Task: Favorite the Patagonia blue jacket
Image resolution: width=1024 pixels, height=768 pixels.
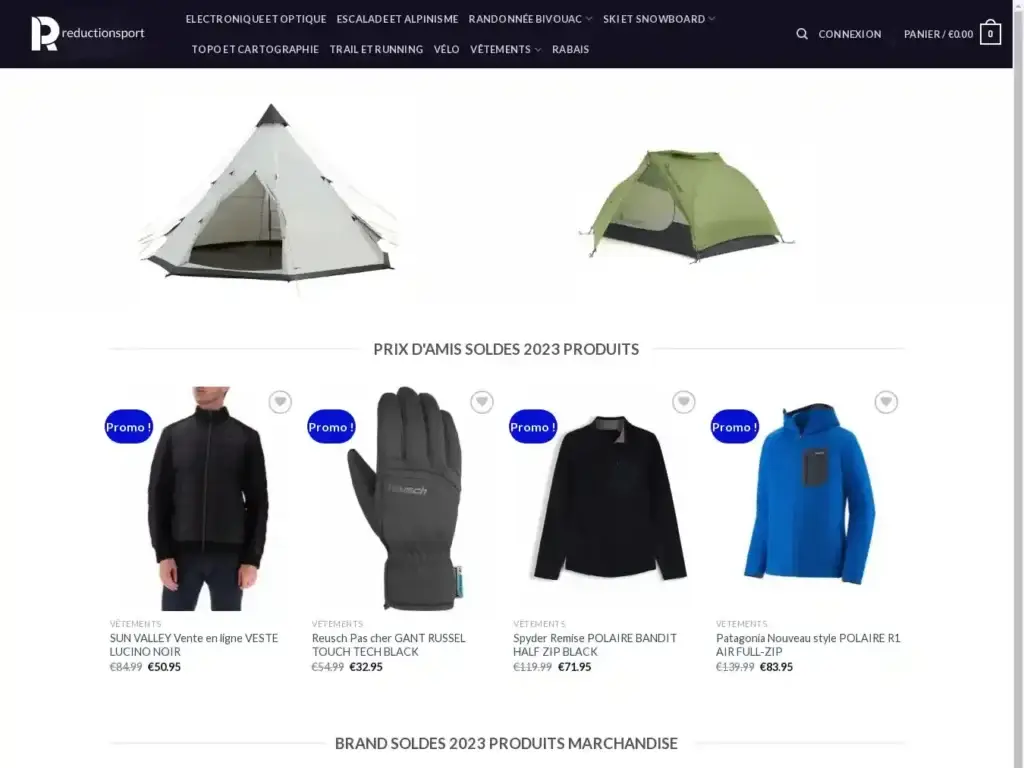Action: (x=886, y=402)
